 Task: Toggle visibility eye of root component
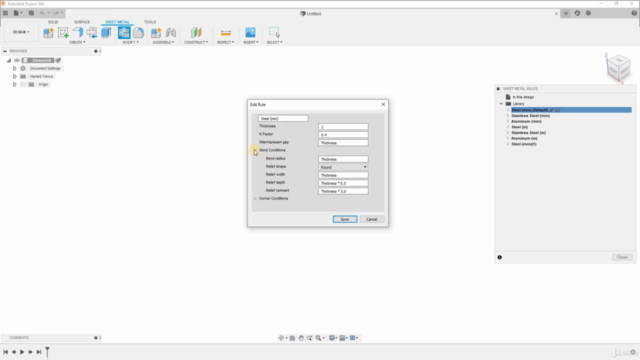click(17, 60)
